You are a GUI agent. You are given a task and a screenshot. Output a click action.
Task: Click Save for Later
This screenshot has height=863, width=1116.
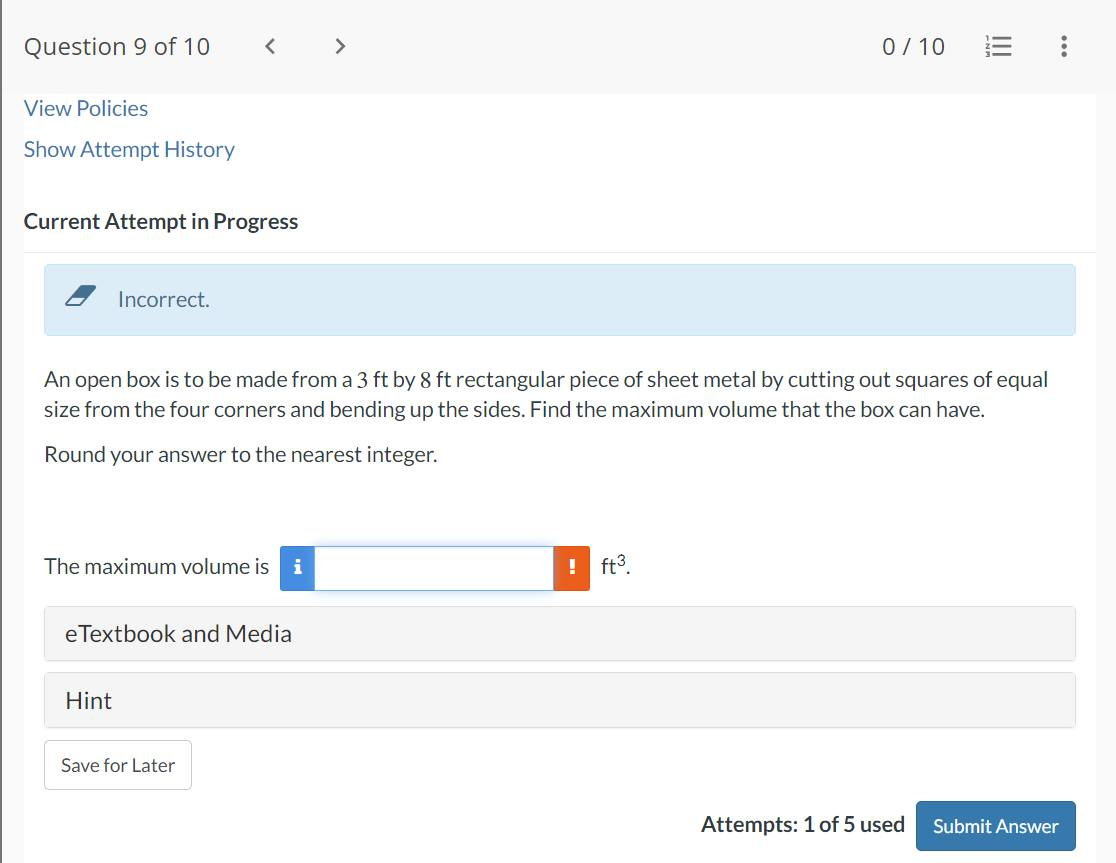(x=117, y=764)
